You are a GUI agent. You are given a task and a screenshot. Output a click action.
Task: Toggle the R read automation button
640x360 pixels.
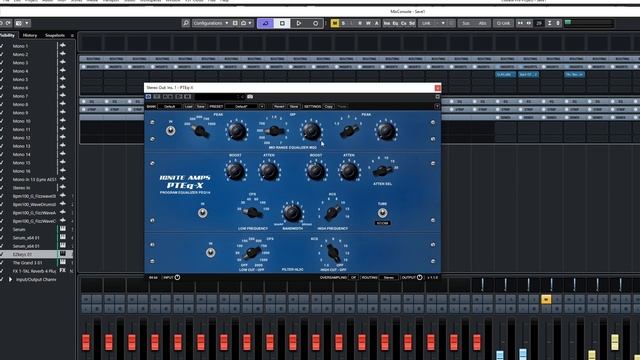coord(360,23)
